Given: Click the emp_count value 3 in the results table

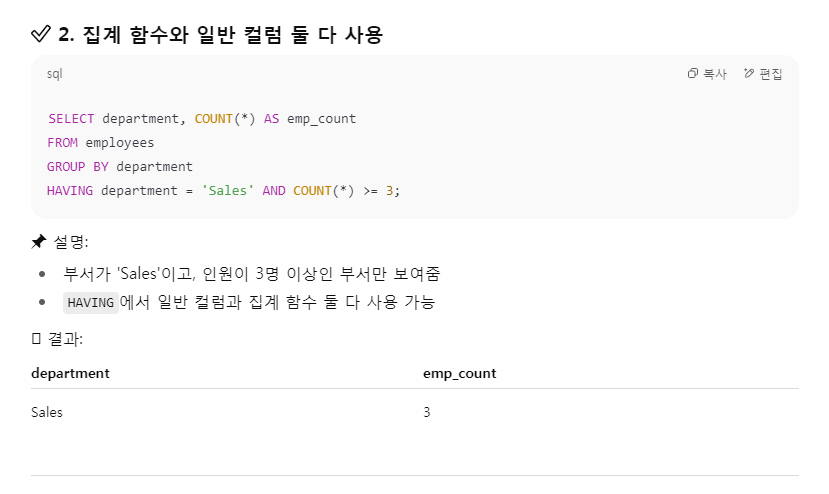Looking at the screenshot, I should 427,412.
